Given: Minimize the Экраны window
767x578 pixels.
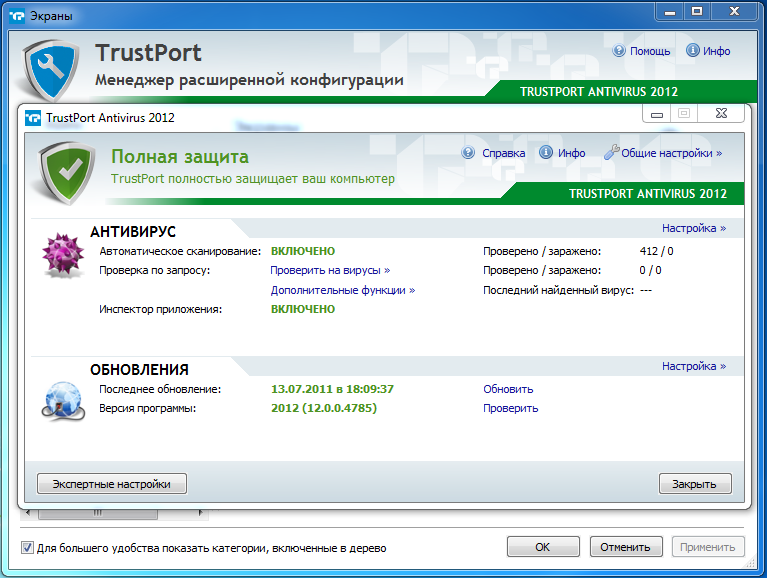Looking at the screenshot, I should pyautogui.click(x=670, y=12).
